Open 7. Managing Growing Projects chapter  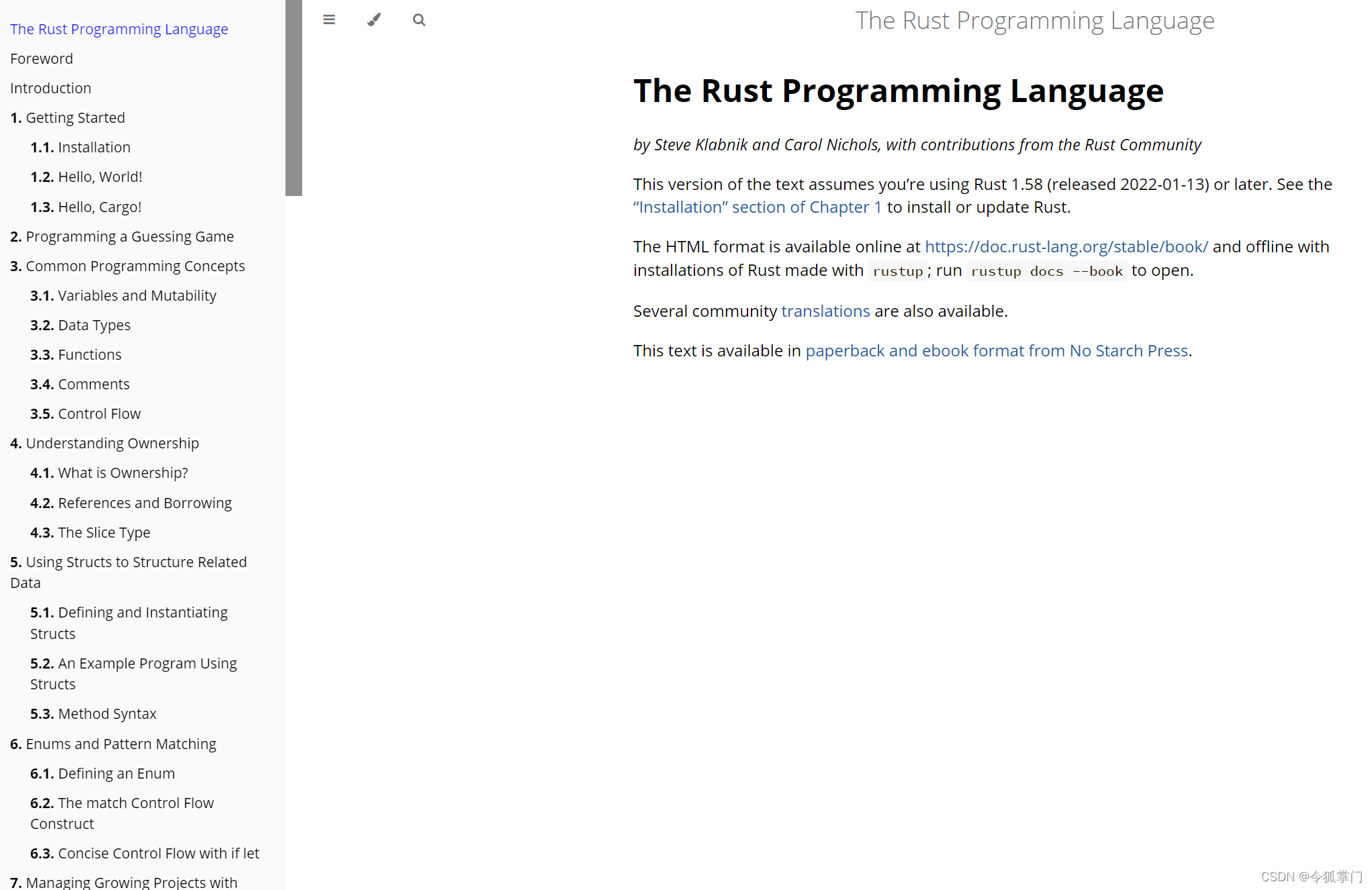tap(124, 882)
